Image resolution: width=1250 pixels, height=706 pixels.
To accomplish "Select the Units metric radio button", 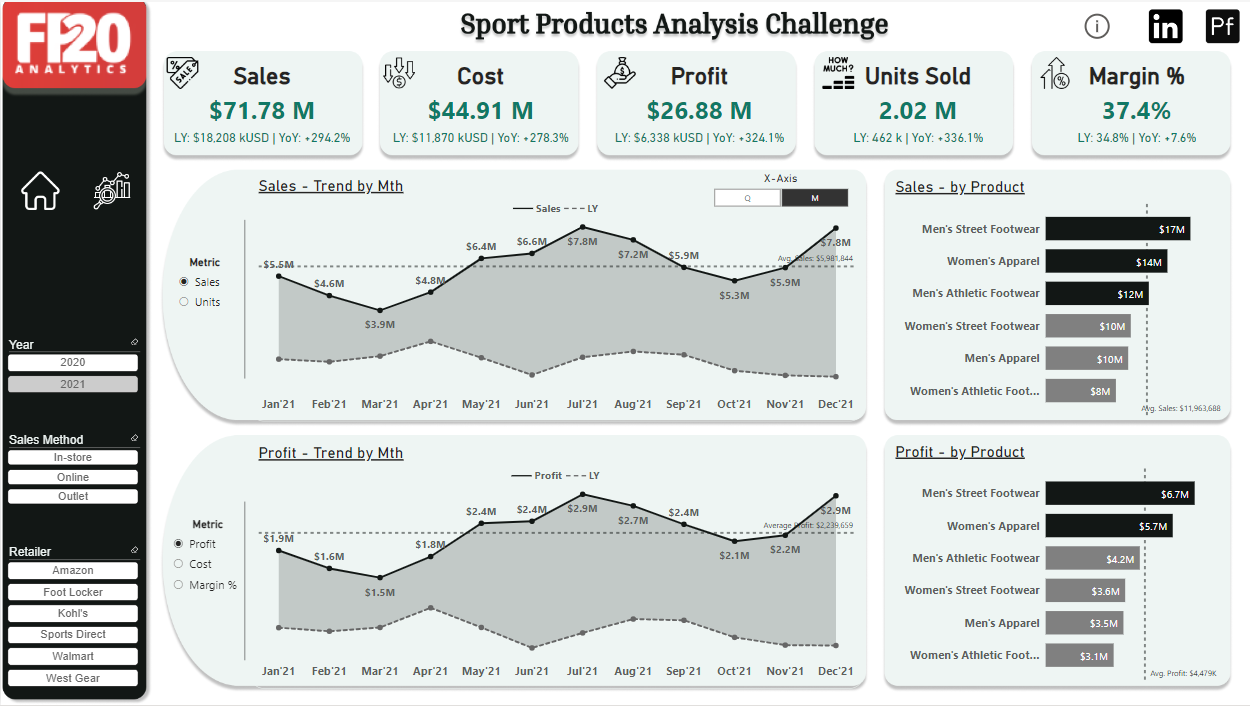I will 184,302.
